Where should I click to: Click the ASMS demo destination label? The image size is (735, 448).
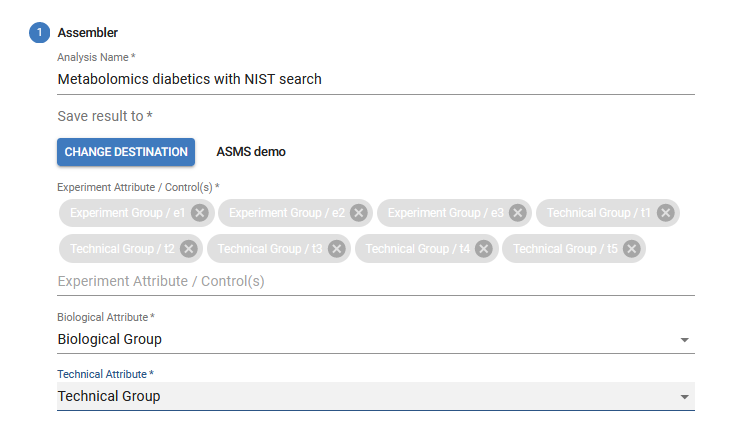point(251,152)
